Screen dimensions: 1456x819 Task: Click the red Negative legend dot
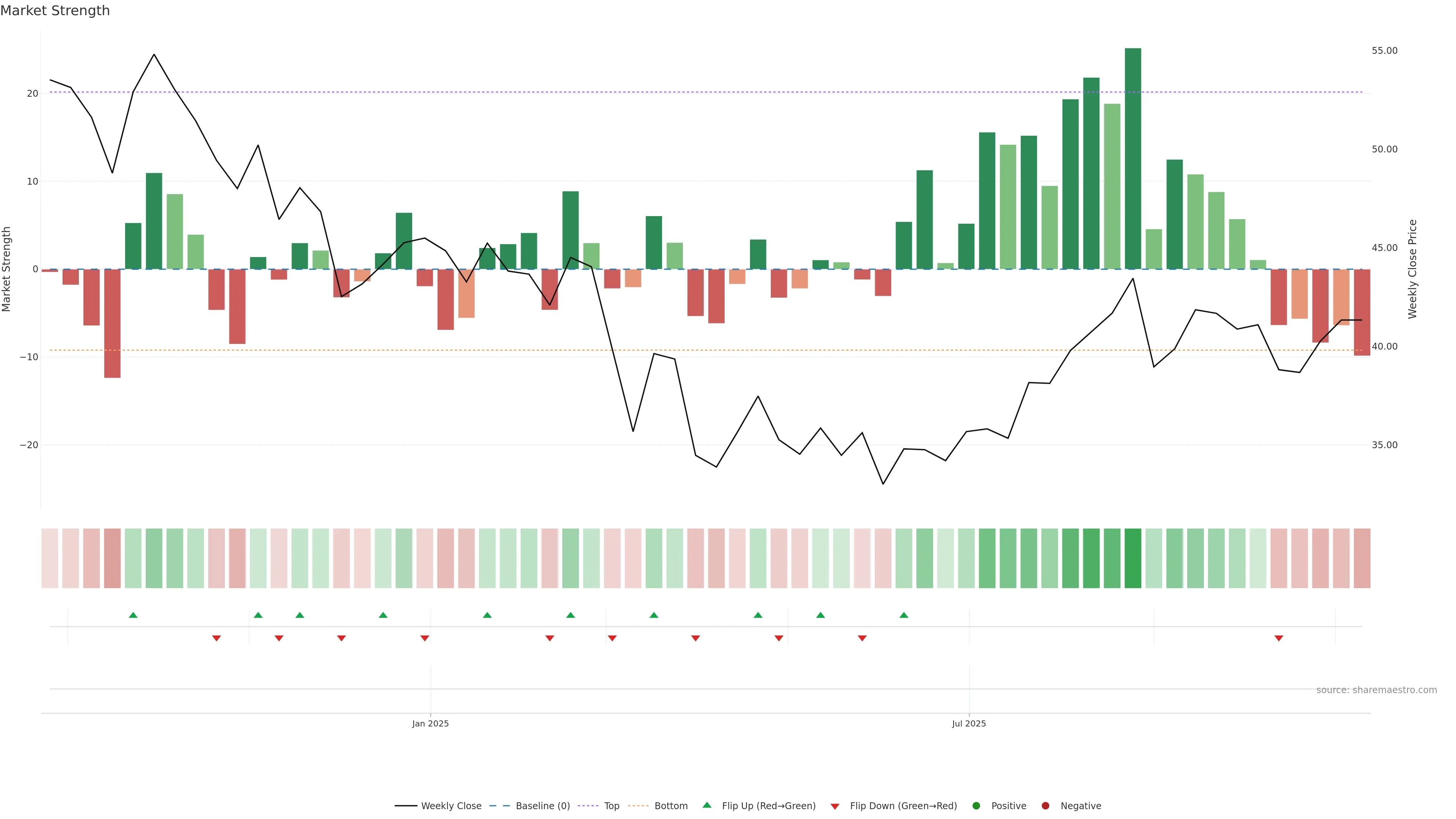pyautogui.click(x=1045, y=805)
